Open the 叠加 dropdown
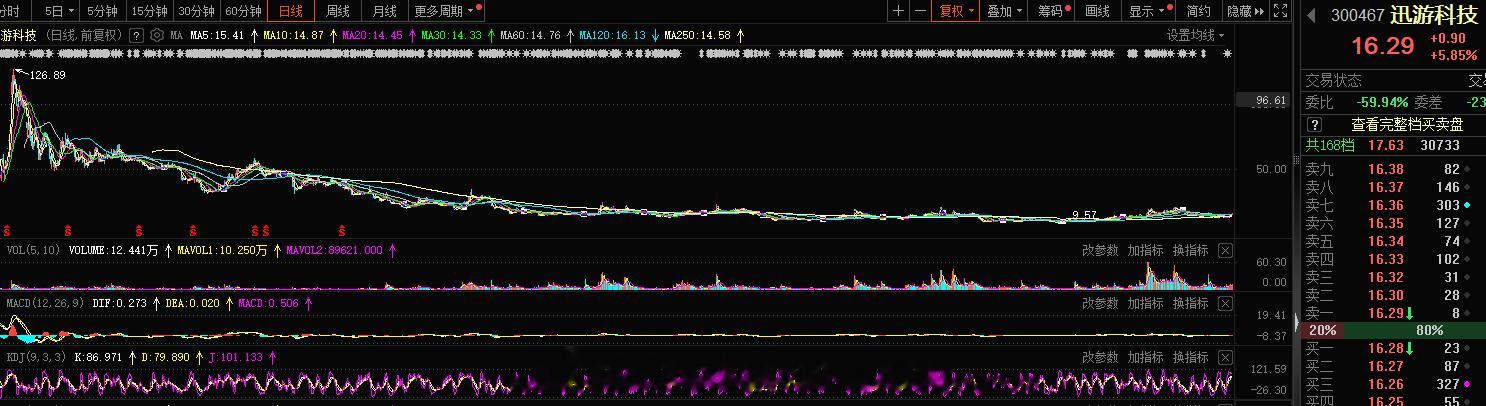Screen dimensions: 1486x406 coord(1005,11)
